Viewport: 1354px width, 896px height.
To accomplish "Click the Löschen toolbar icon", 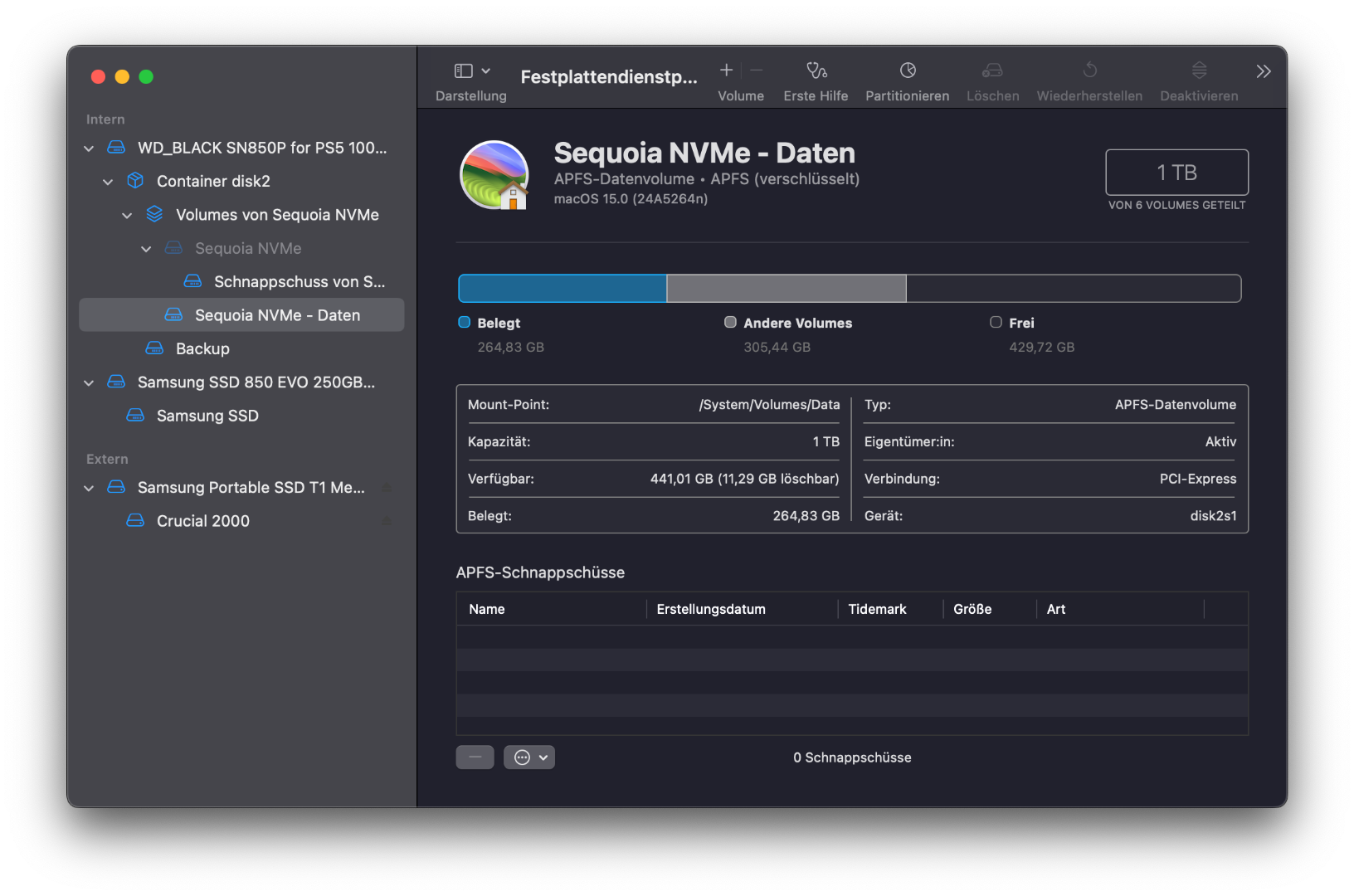I will (x=992, y=71).
